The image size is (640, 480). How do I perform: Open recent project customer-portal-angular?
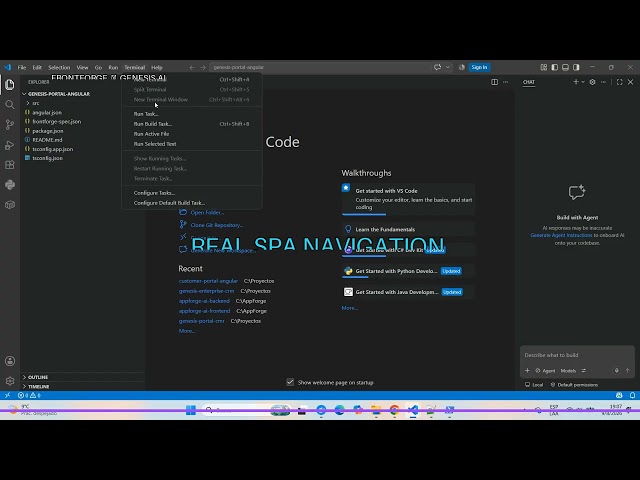208,281
